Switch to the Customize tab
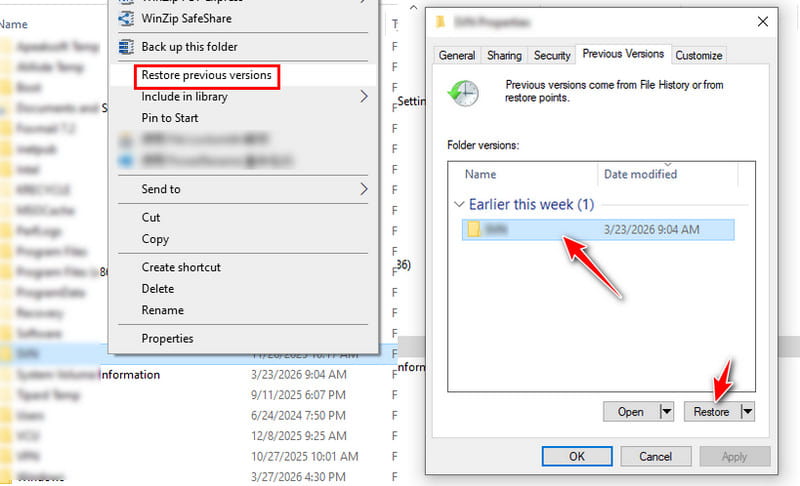This screenshot has height=486, width=800. tap(698, 55)
